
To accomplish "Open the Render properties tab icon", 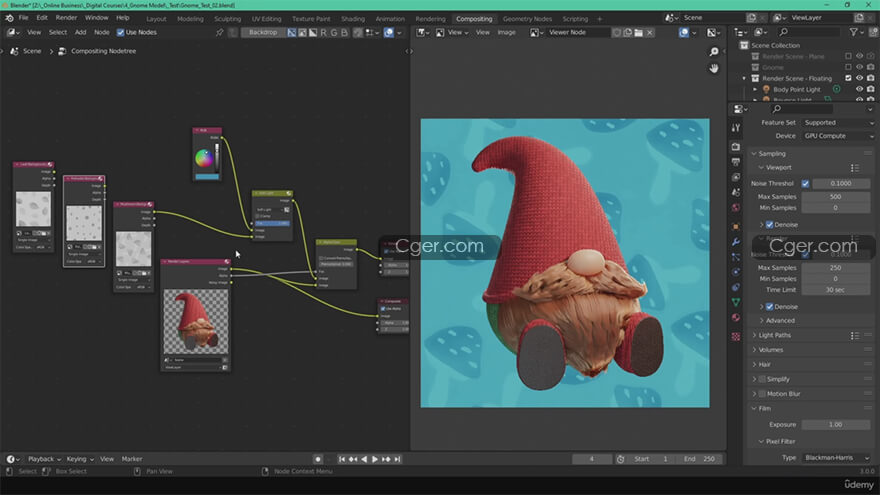I will 736,147.
